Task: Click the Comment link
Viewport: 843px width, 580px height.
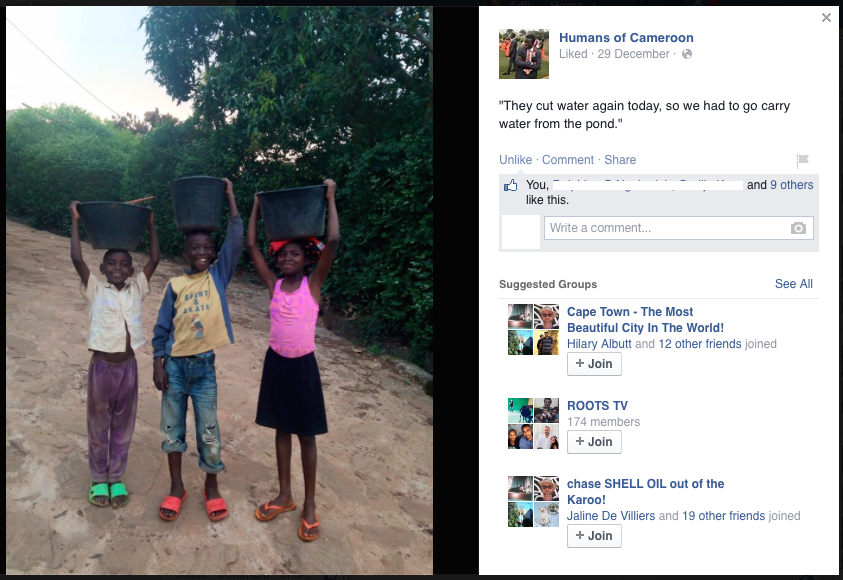Action: tap(568, 160)
